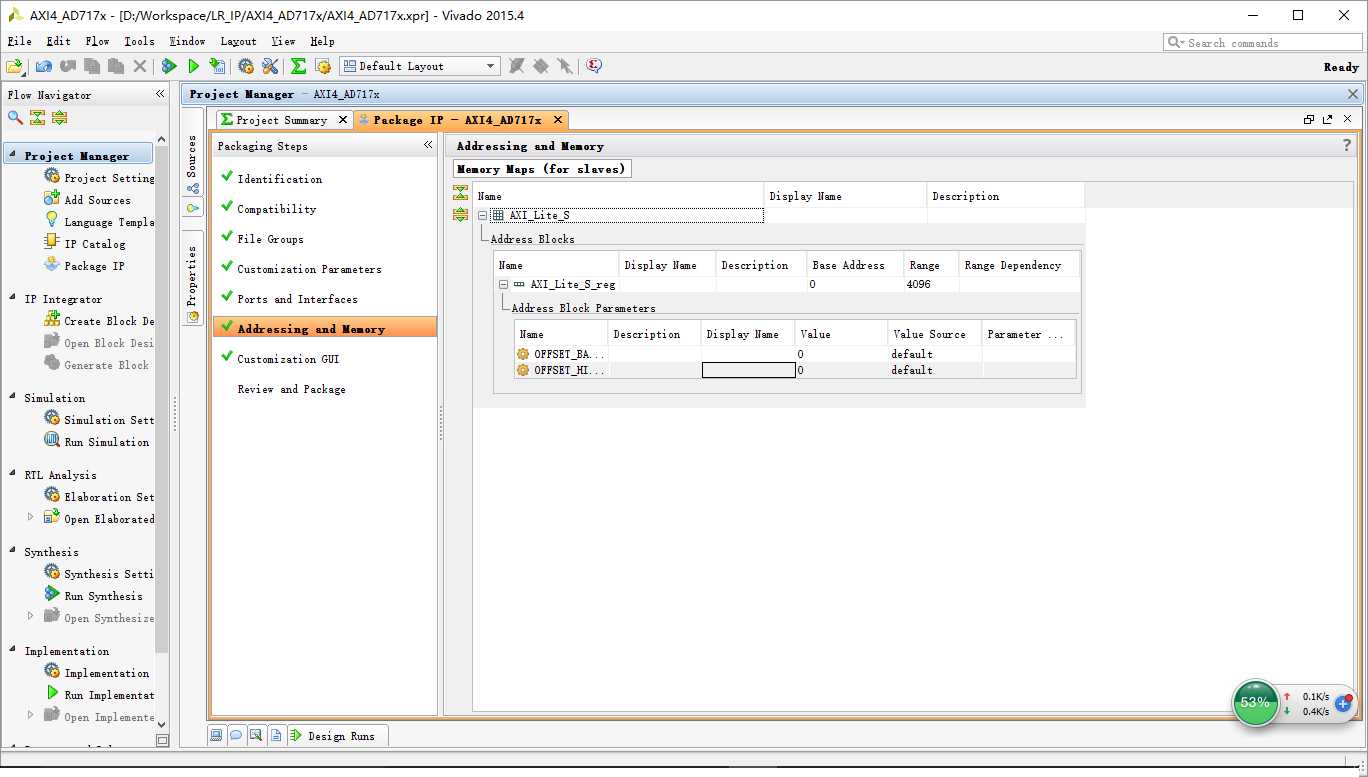Click the Run Synthesis toolbar icon
This screenshot has width=1368, height=777.
[x=170, y=66]
